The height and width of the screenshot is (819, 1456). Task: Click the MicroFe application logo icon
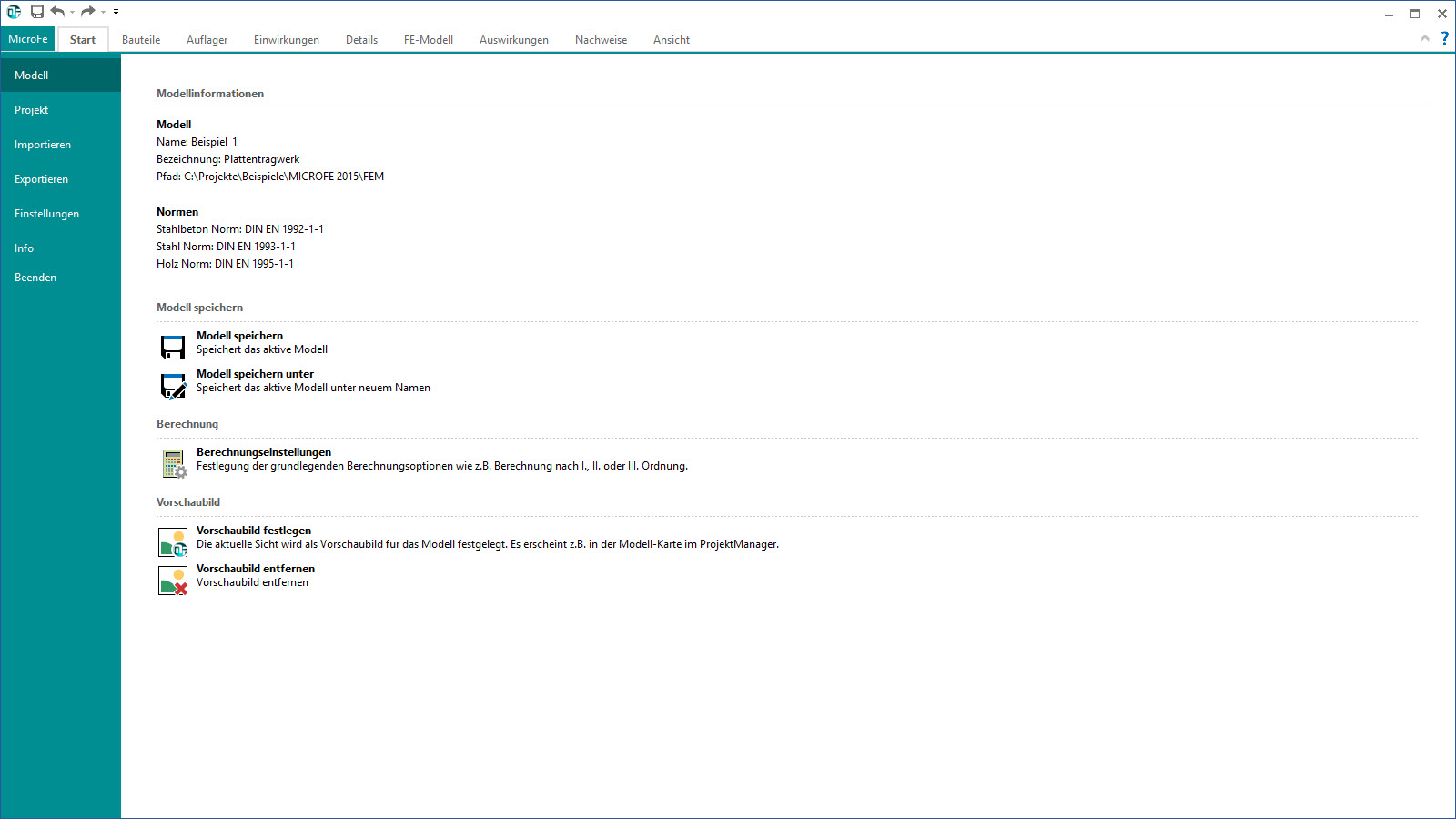click(x=14, y=12)
